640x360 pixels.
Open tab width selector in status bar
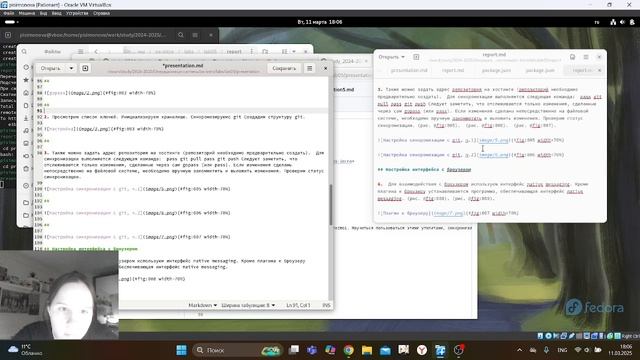pyautogui.click(x=248, y=305)
